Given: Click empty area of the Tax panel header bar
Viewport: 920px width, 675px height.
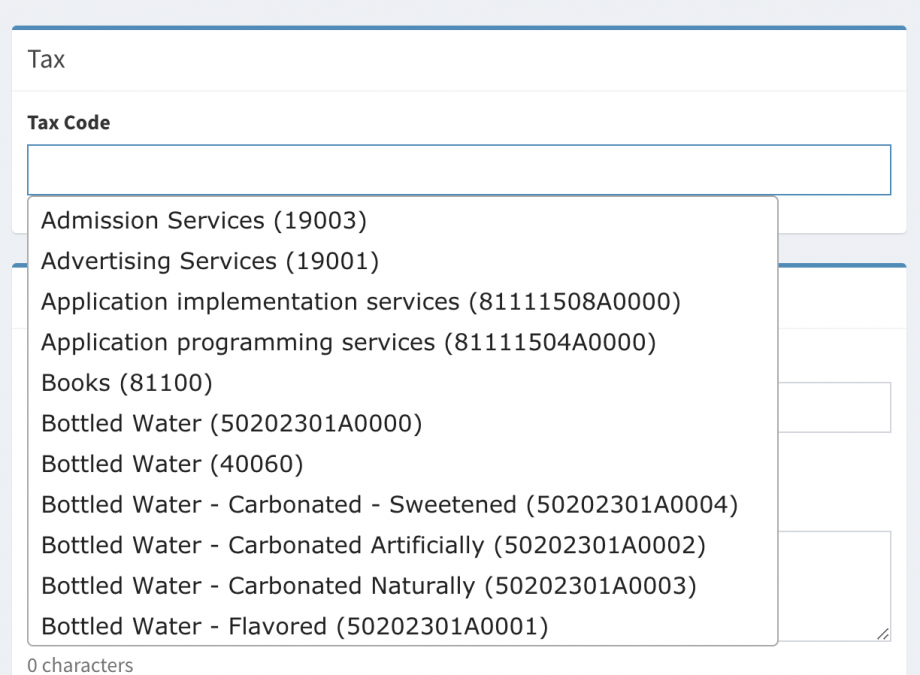Looking at the screenshot, I should coord(500,60).
